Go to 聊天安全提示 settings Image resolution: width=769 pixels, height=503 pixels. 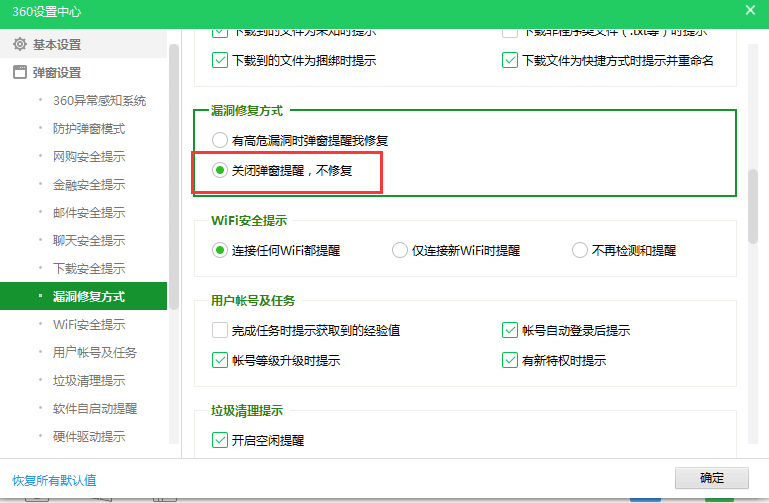89,240
